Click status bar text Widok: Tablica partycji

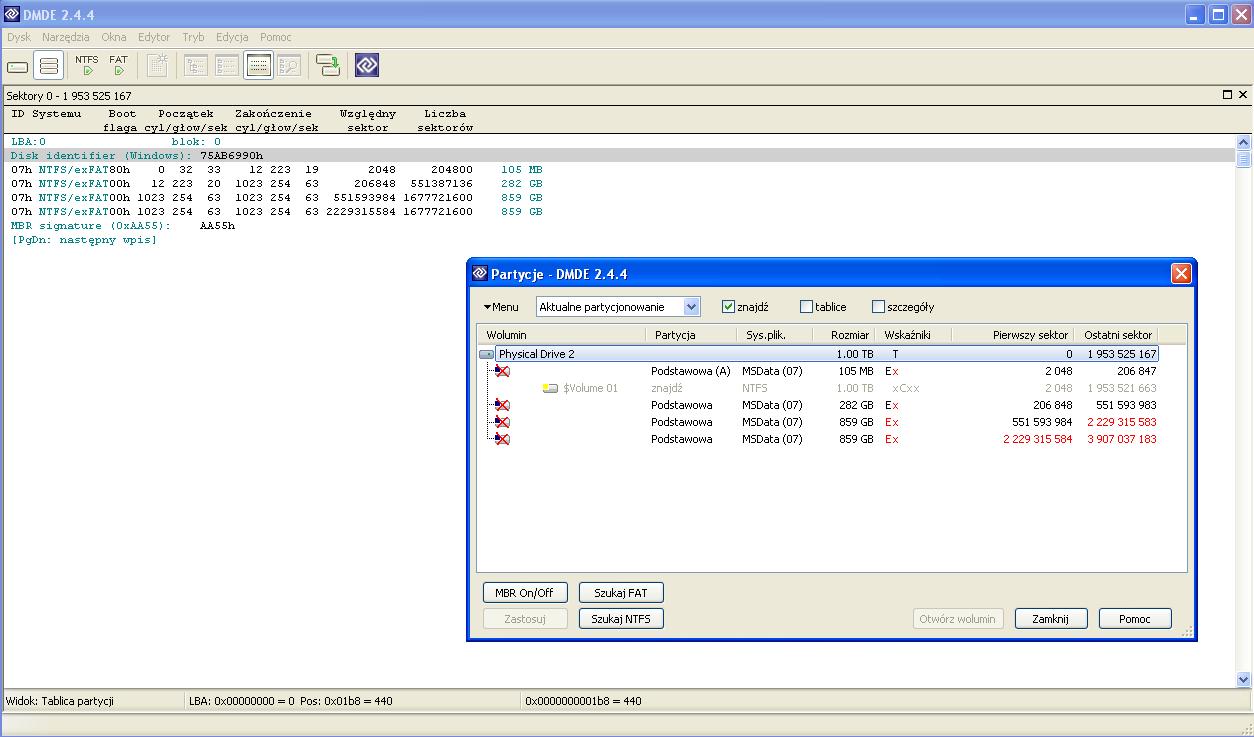tap(60, 701)
